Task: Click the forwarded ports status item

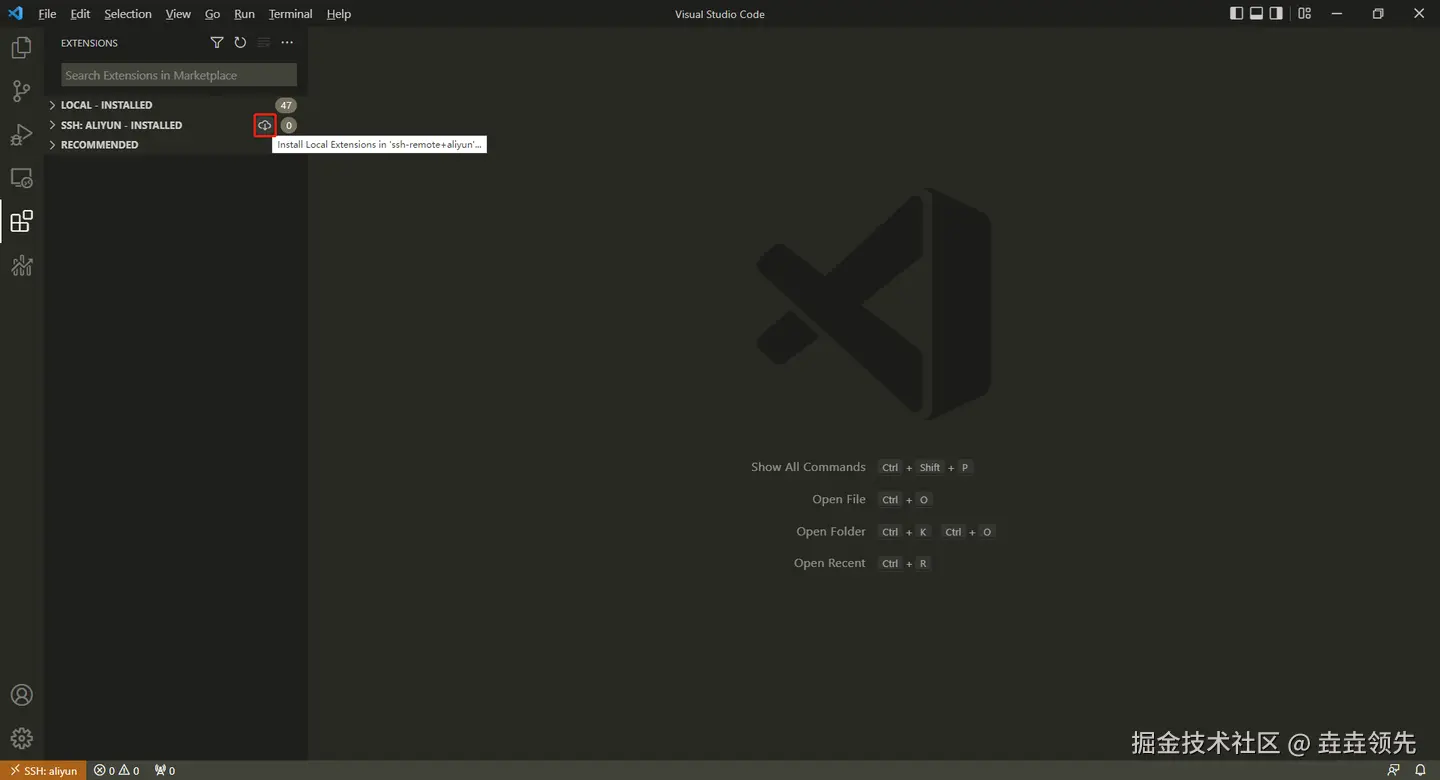Action: pyautogui.click(x=165, y=770)
